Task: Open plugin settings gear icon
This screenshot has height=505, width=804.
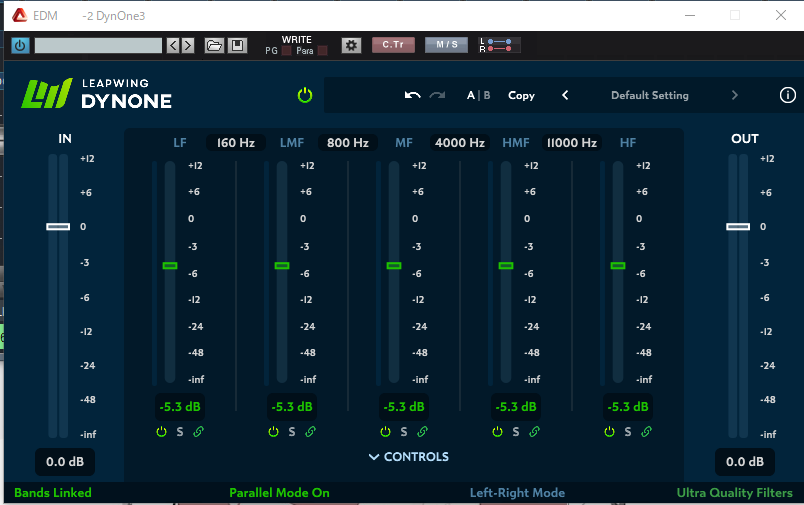Action: tap(351, 46)
